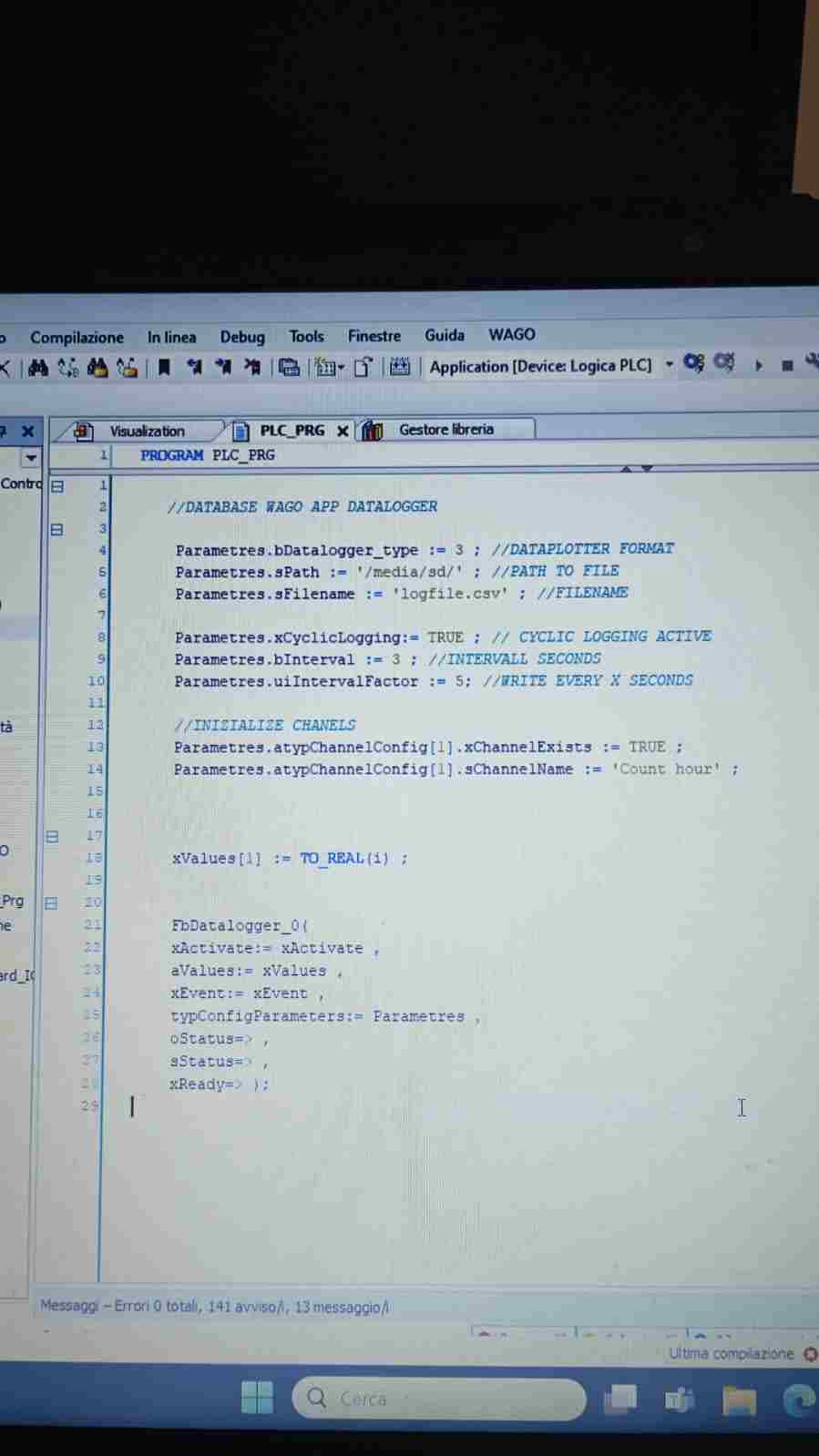Open File Explorer from the taskbar
Screen dimensions: 819x1456
pyautogui.click(x=739, y=1400)
